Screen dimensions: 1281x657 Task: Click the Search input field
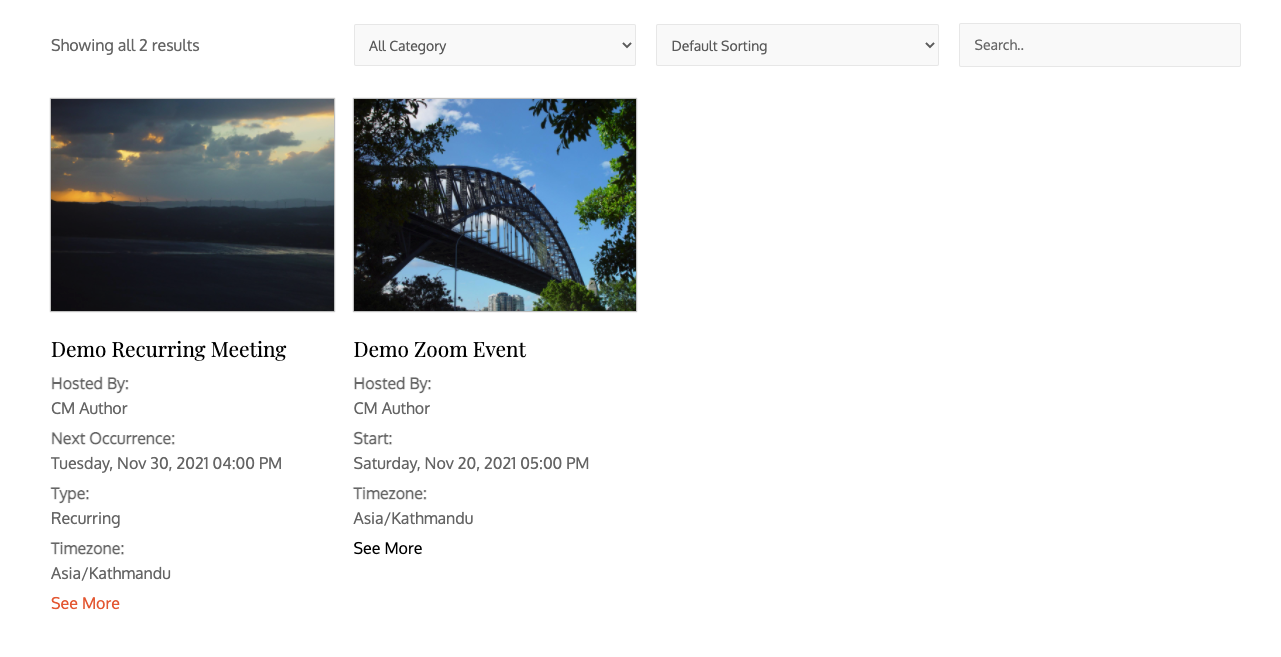(x=1099, y=45)
